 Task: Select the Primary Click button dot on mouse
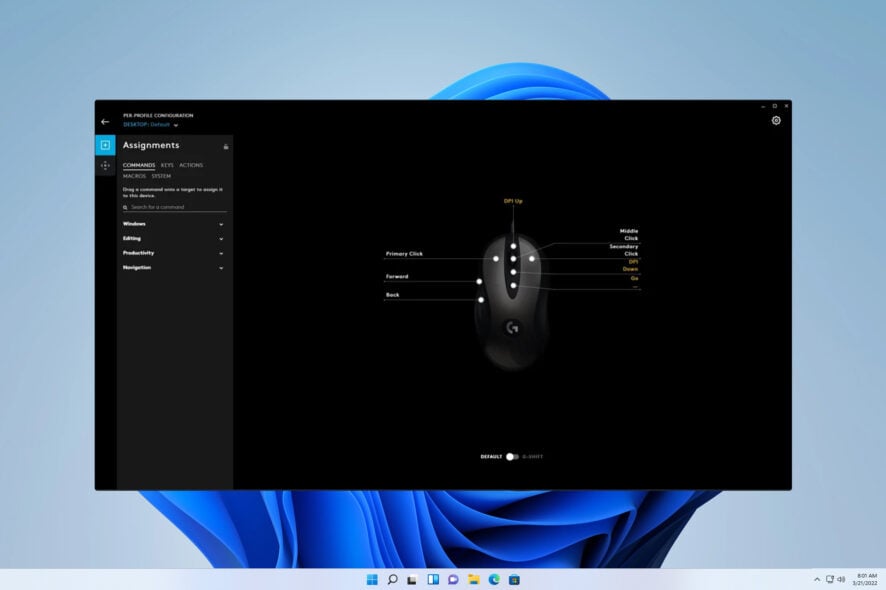click(x=496, y=259)
